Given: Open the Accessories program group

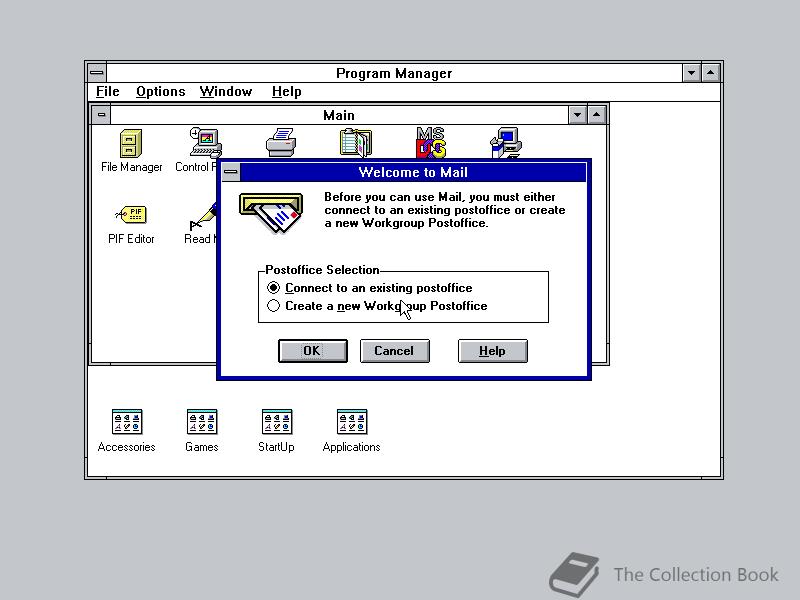Looking at the screenshot, I should point(127,422).
